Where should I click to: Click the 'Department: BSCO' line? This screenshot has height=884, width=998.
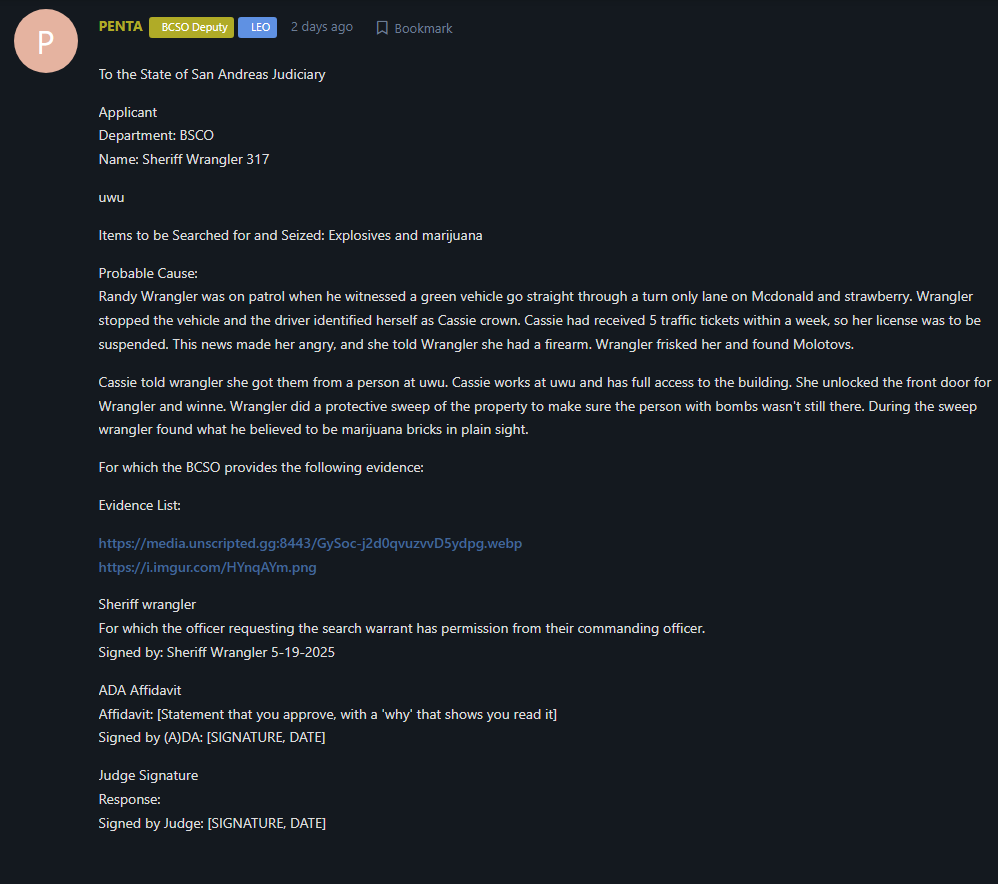[156, 136]
